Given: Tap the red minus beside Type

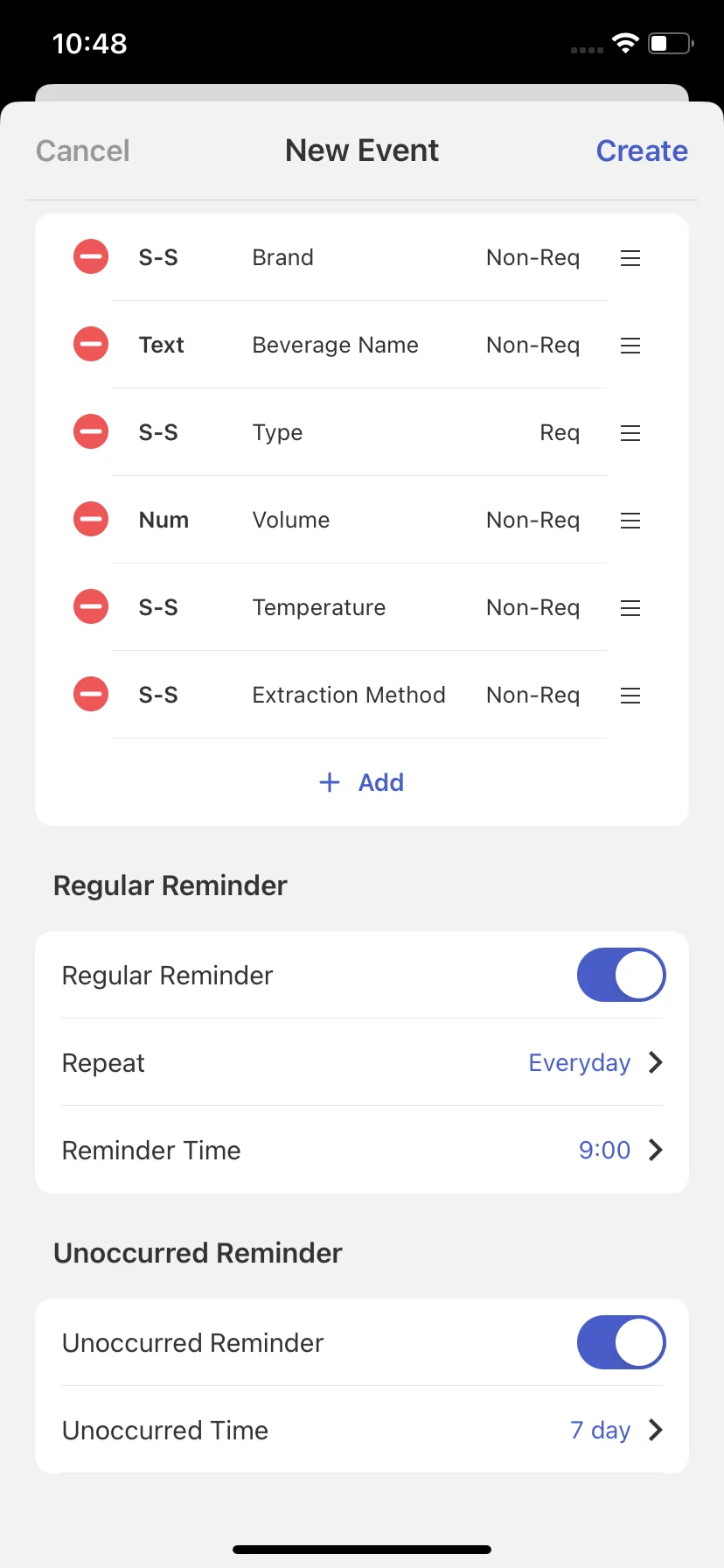Looking at the screenshot, I should 90,432.
